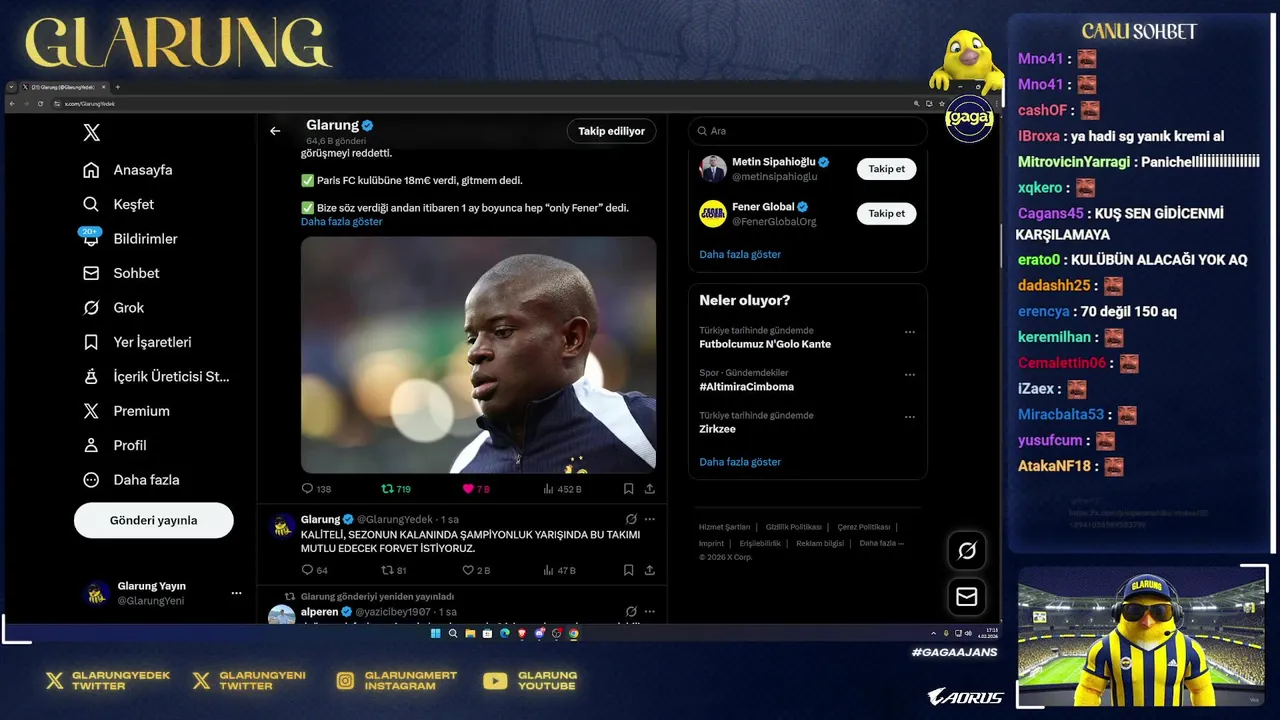Open Sohbet messages in sidebar
Screen dimensions: 1280x720
122,273
